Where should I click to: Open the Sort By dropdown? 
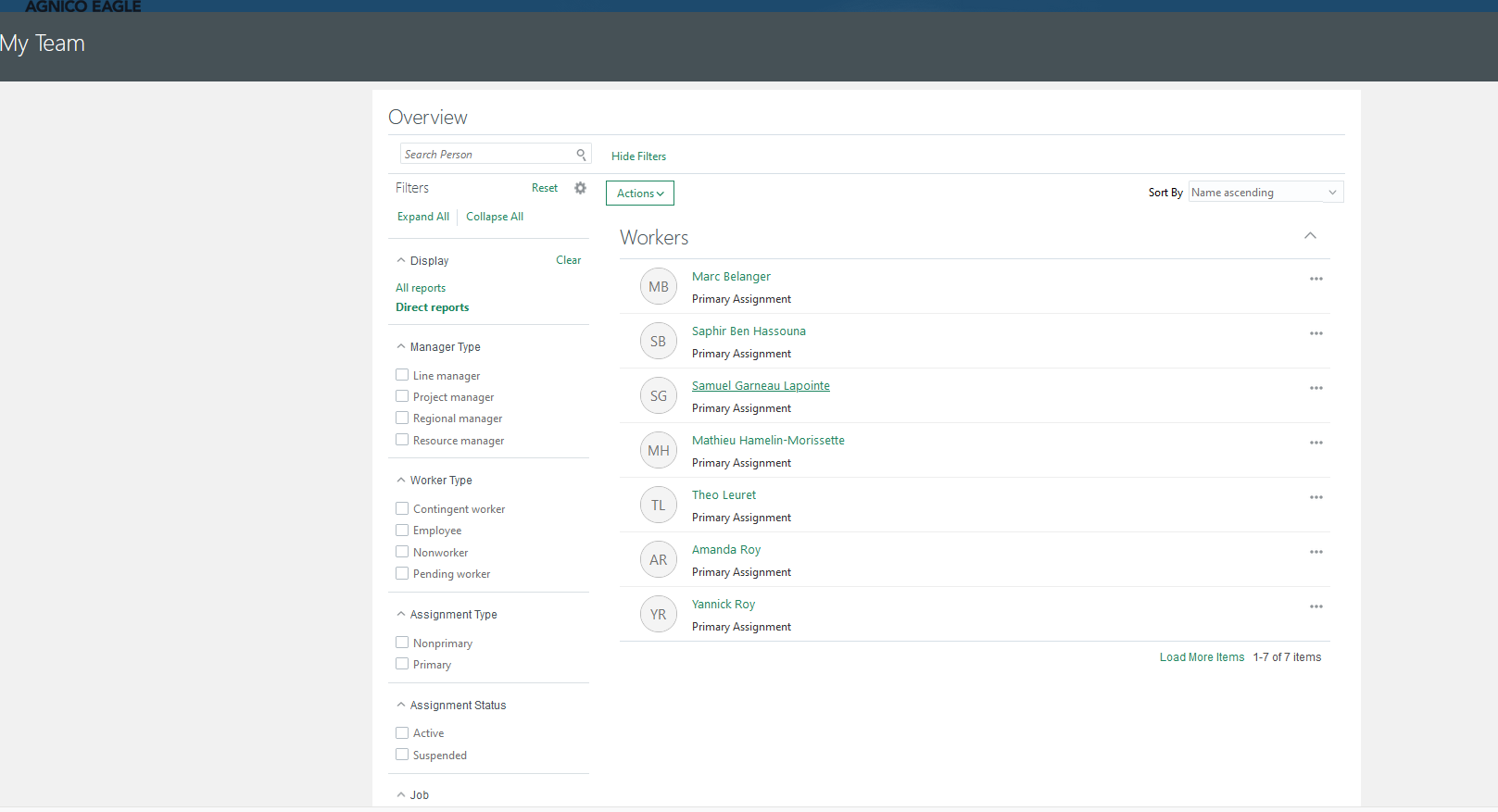click(1265, 192)
